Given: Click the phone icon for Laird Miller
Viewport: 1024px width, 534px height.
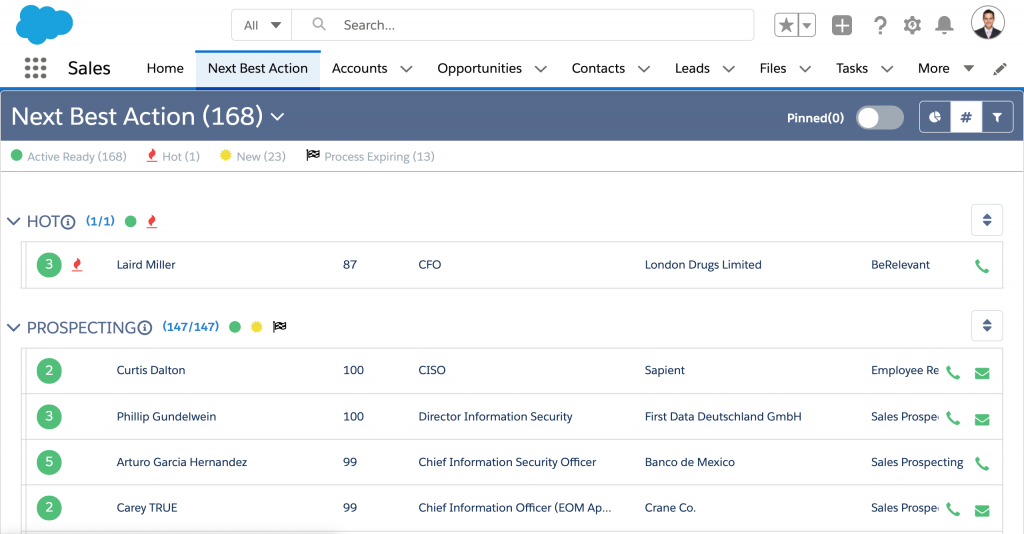Looking at the screenshot, I should coord(982,266).
